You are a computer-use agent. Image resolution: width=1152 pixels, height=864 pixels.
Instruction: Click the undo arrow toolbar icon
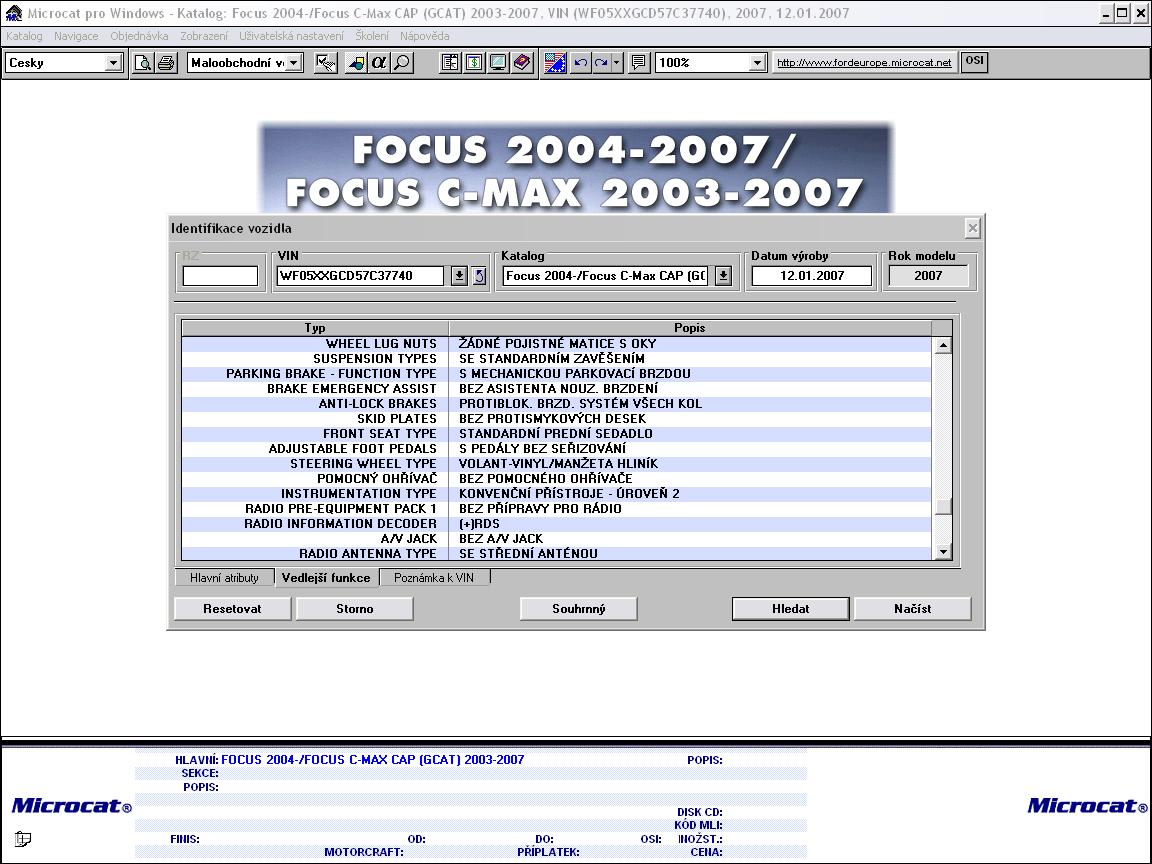(580, 63)
